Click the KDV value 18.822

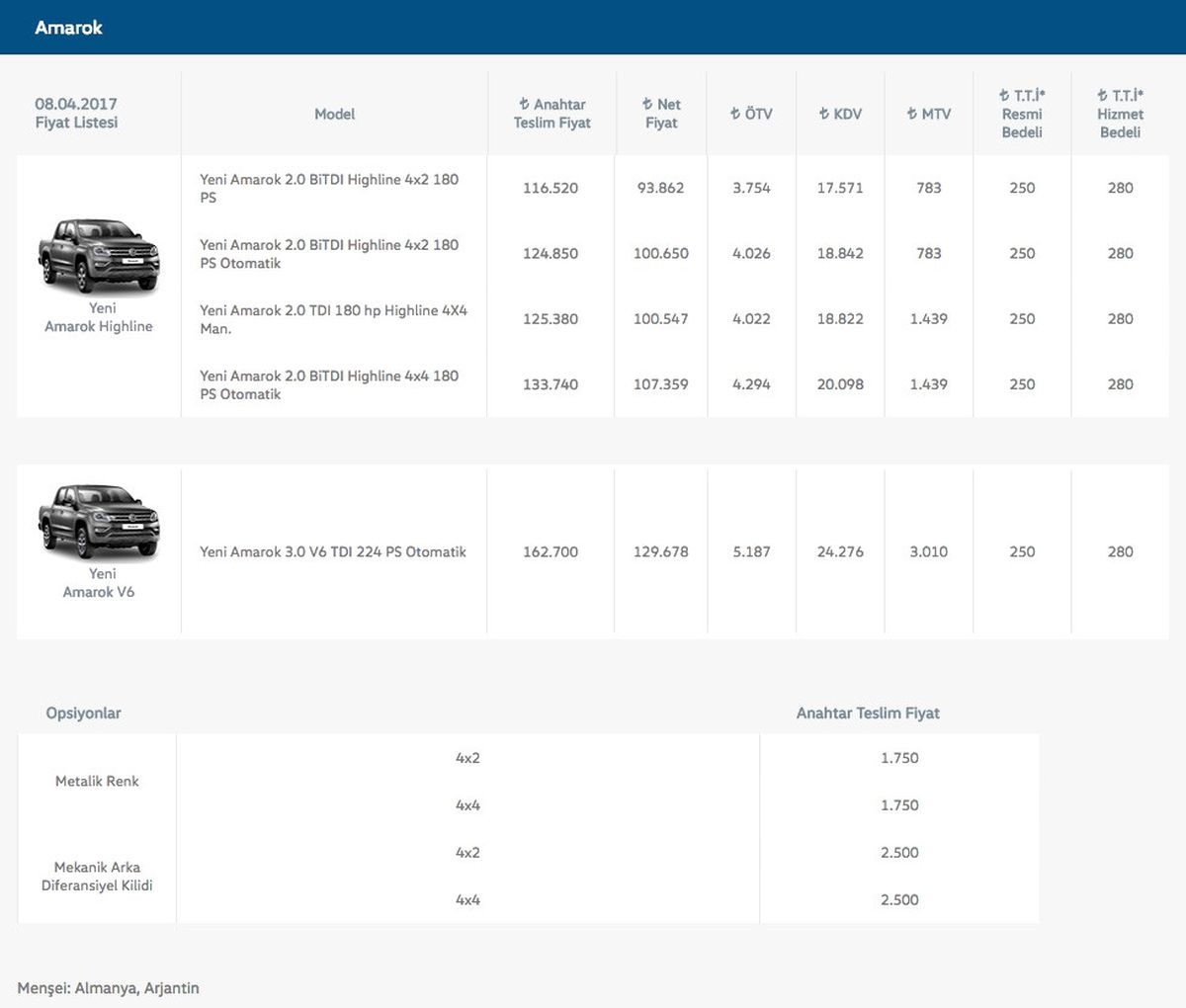tap(840, 318)
